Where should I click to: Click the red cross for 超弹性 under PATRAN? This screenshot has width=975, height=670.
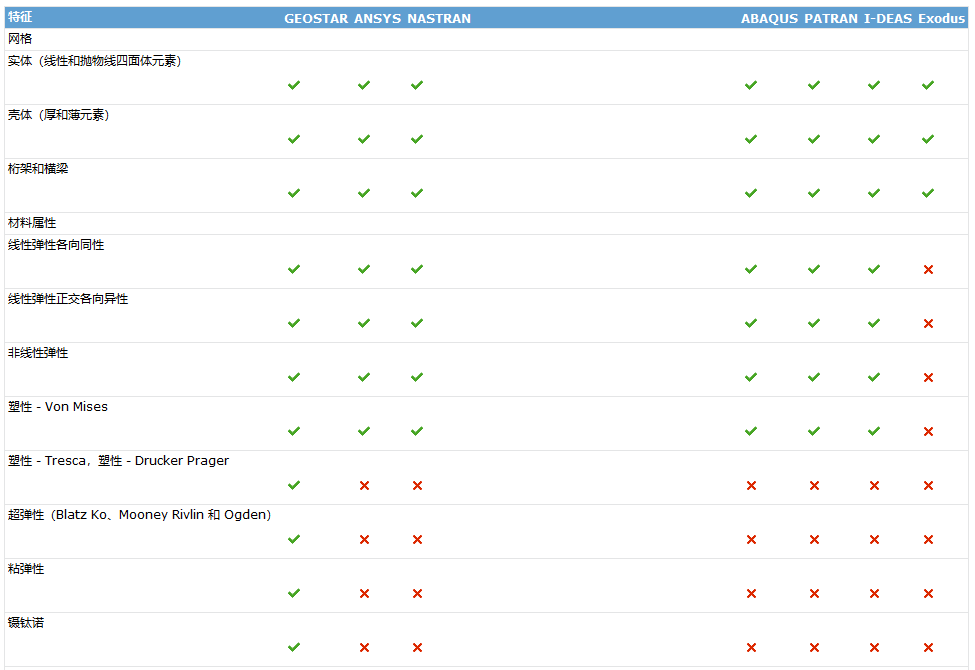pyautogui.click(x=814, y=540)
